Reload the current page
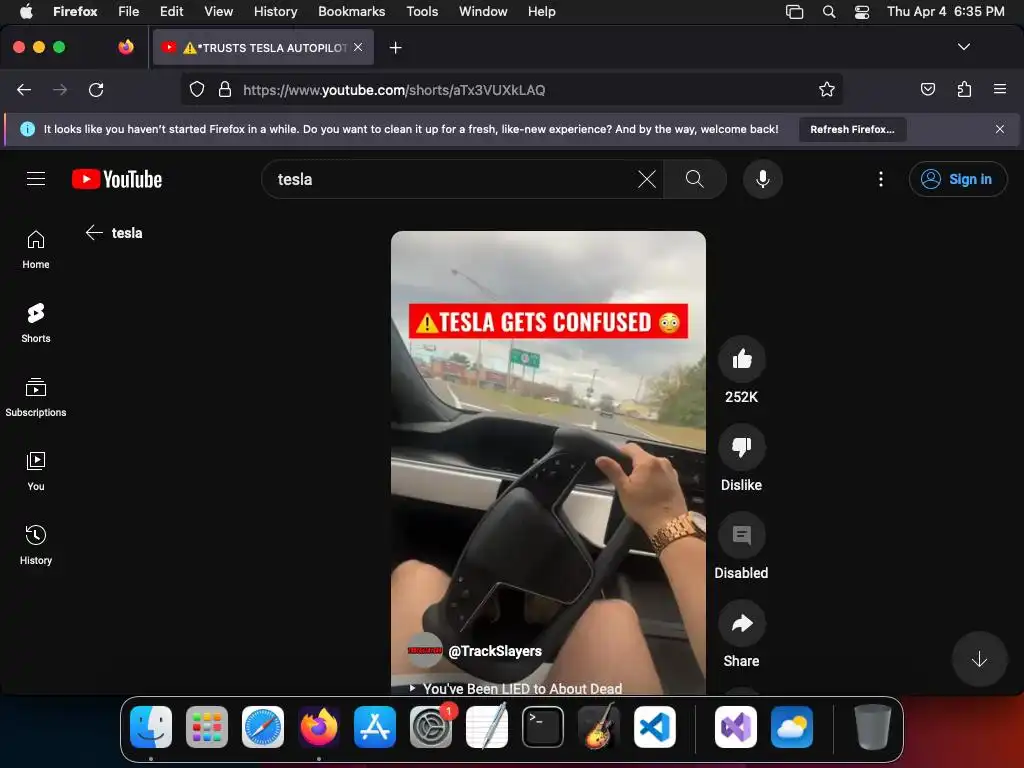The height and width of the screenshot is (768, 1024). (96, 89)
